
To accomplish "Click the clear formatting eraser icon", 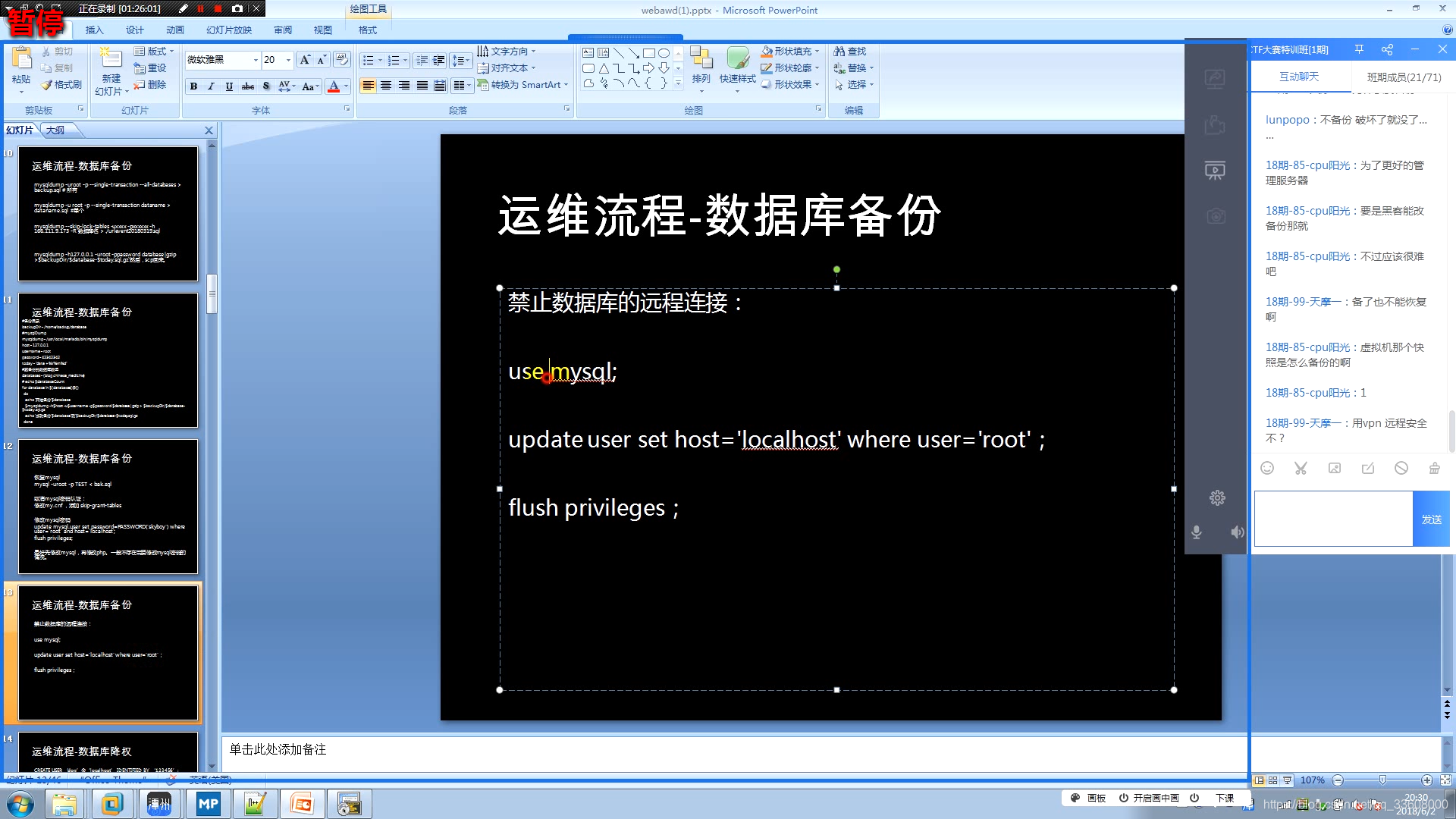I will 341,60.
